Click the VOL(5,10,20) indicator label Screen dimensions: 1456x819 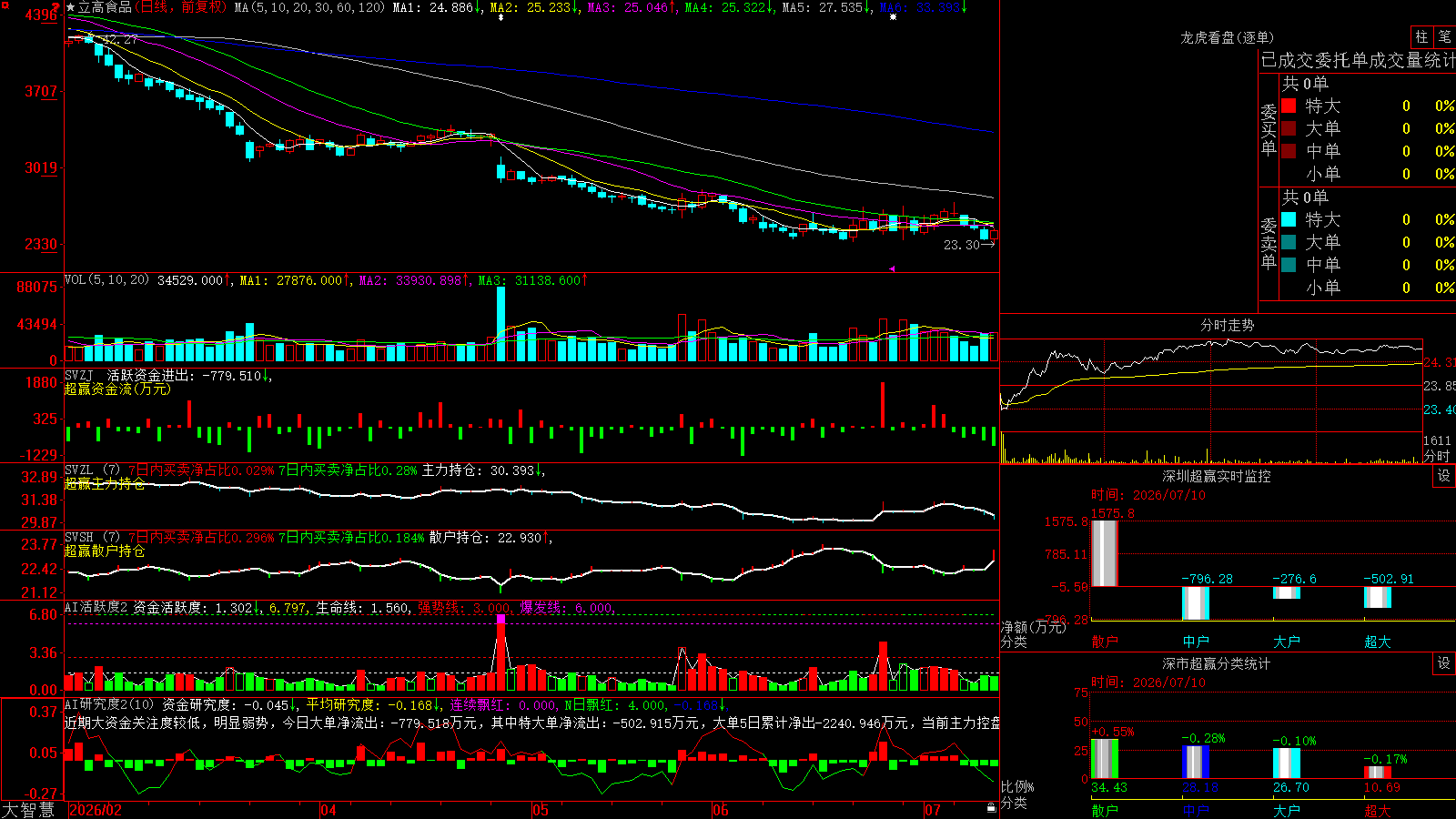click(x=106, y=280)
